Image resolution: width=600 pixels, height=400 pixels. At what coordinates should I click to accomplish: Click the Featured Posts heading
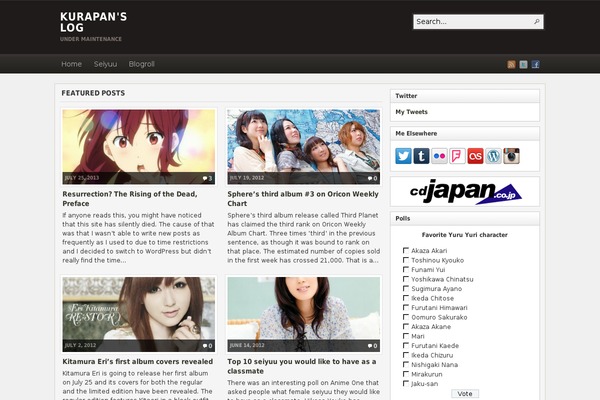[93, 93]
